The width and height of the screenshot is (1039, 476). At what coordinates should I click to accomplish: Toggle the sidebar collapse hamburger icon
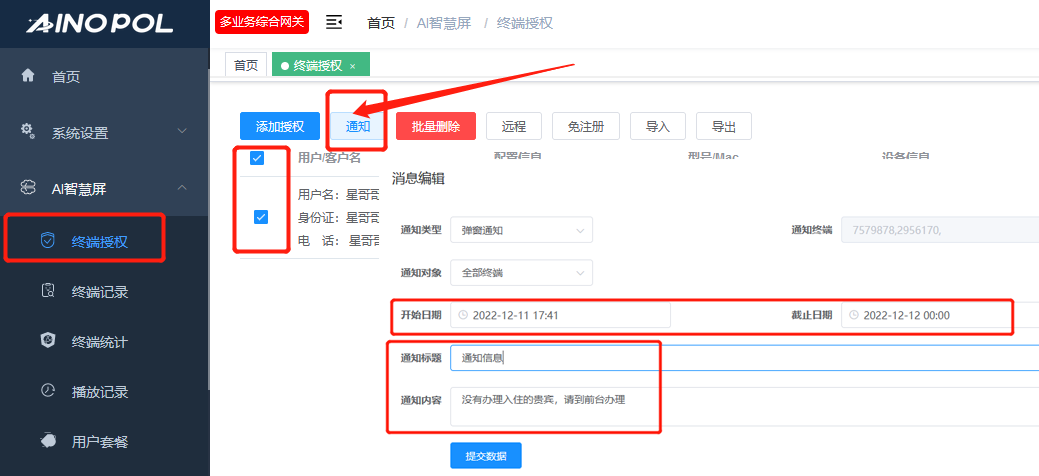pyautogui.click(x=334, y=22)
